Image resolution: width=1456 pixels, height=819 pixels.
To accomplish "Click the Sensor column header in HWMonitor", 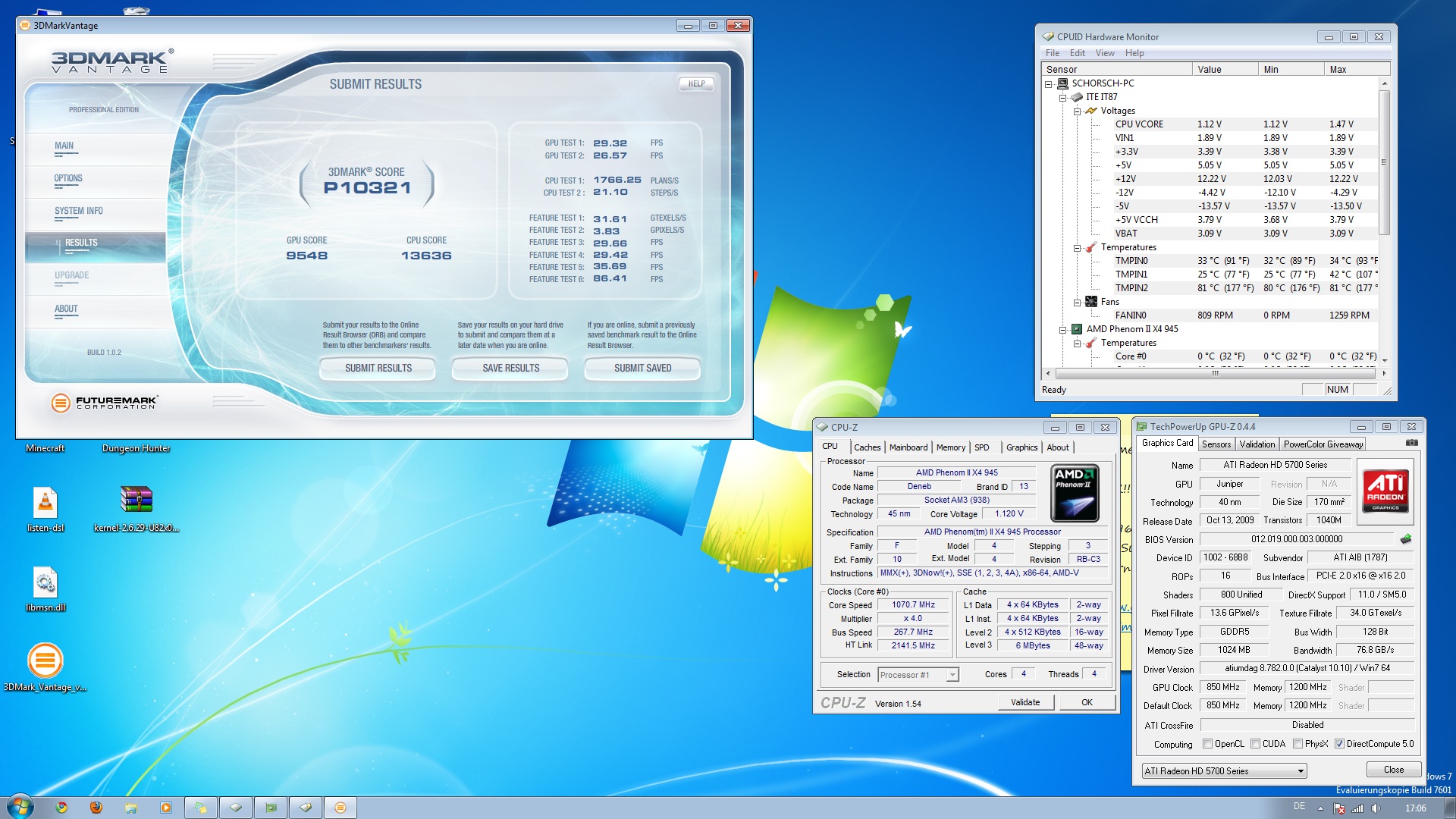I will point(1117,70).
